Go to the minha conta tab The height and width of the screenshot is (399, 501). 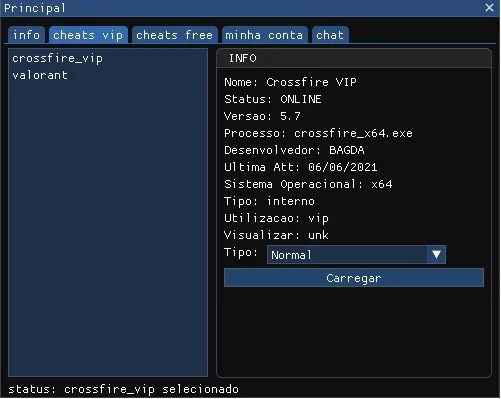265,35
